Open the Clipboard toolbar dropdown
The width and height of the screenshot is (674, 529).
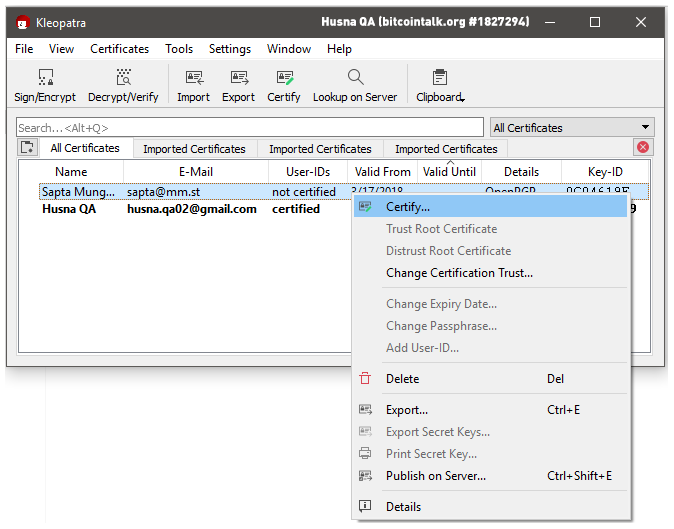coord(440,86)
